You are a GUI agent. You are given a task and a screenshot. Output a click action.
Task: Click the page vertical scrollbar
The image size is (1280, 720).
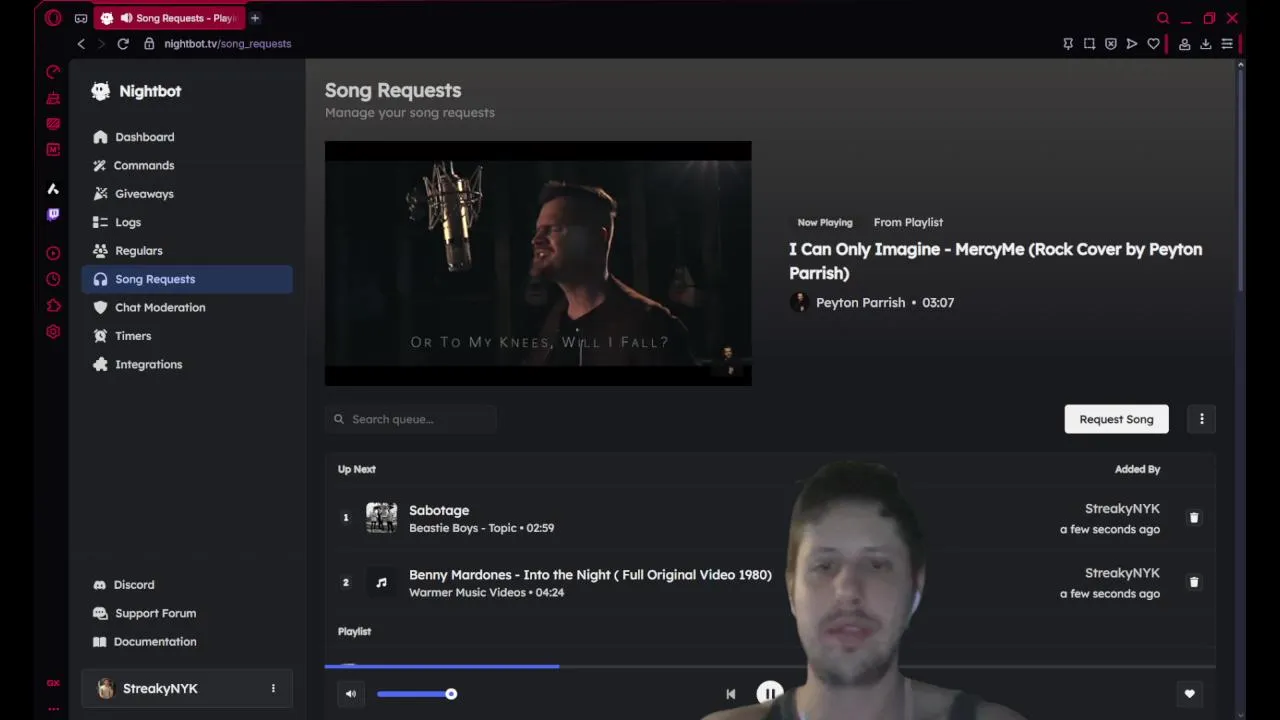coord(1241,180)
